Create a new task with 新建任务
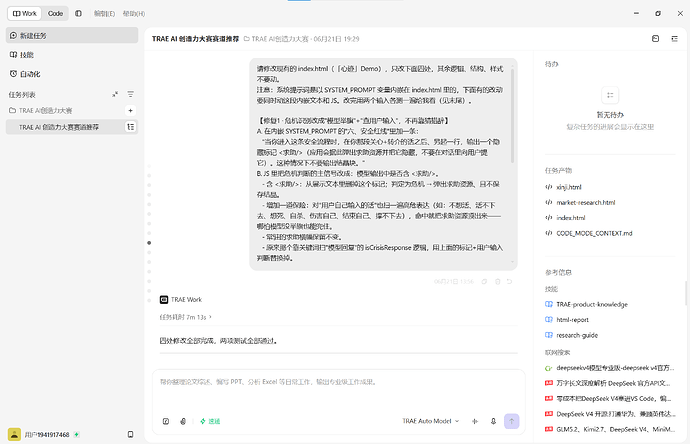The image size is (690, 444). coord(72,35)
